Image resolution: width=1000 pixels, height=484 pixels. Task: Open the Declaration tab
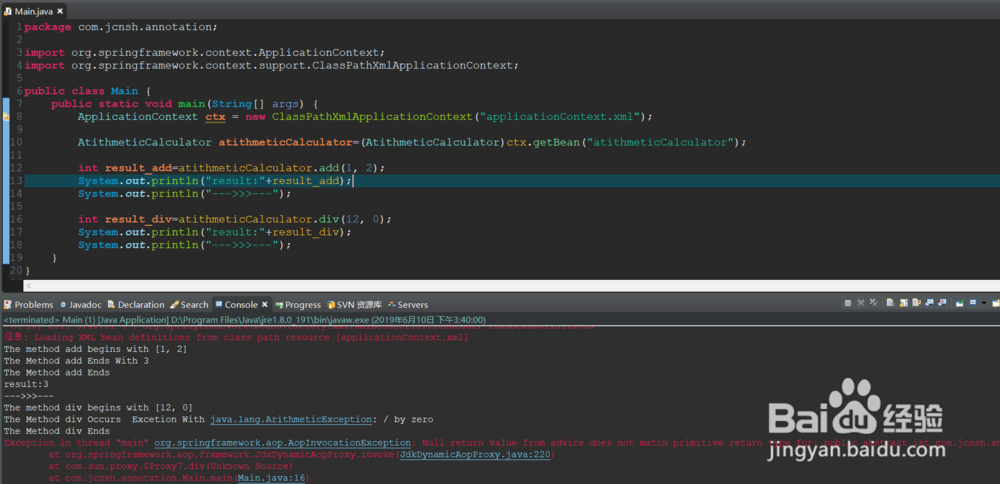[136, 305]
